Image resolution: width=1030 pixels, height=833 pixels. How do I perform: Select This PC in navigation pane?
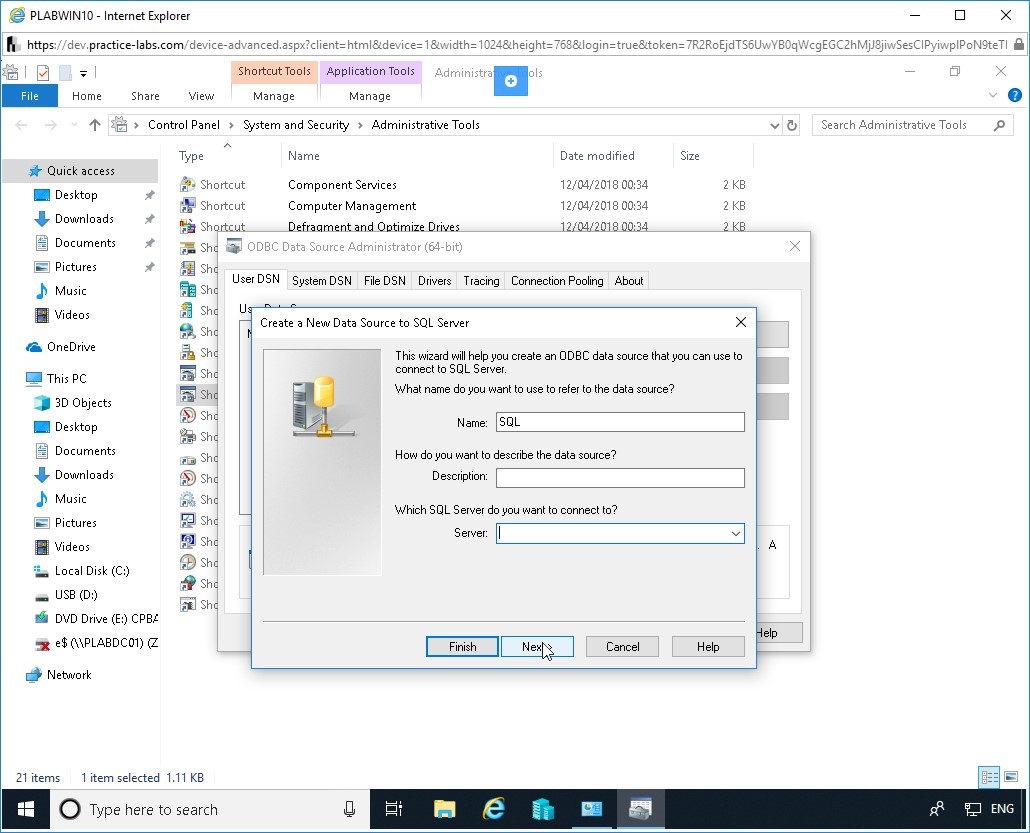point(66,378)
